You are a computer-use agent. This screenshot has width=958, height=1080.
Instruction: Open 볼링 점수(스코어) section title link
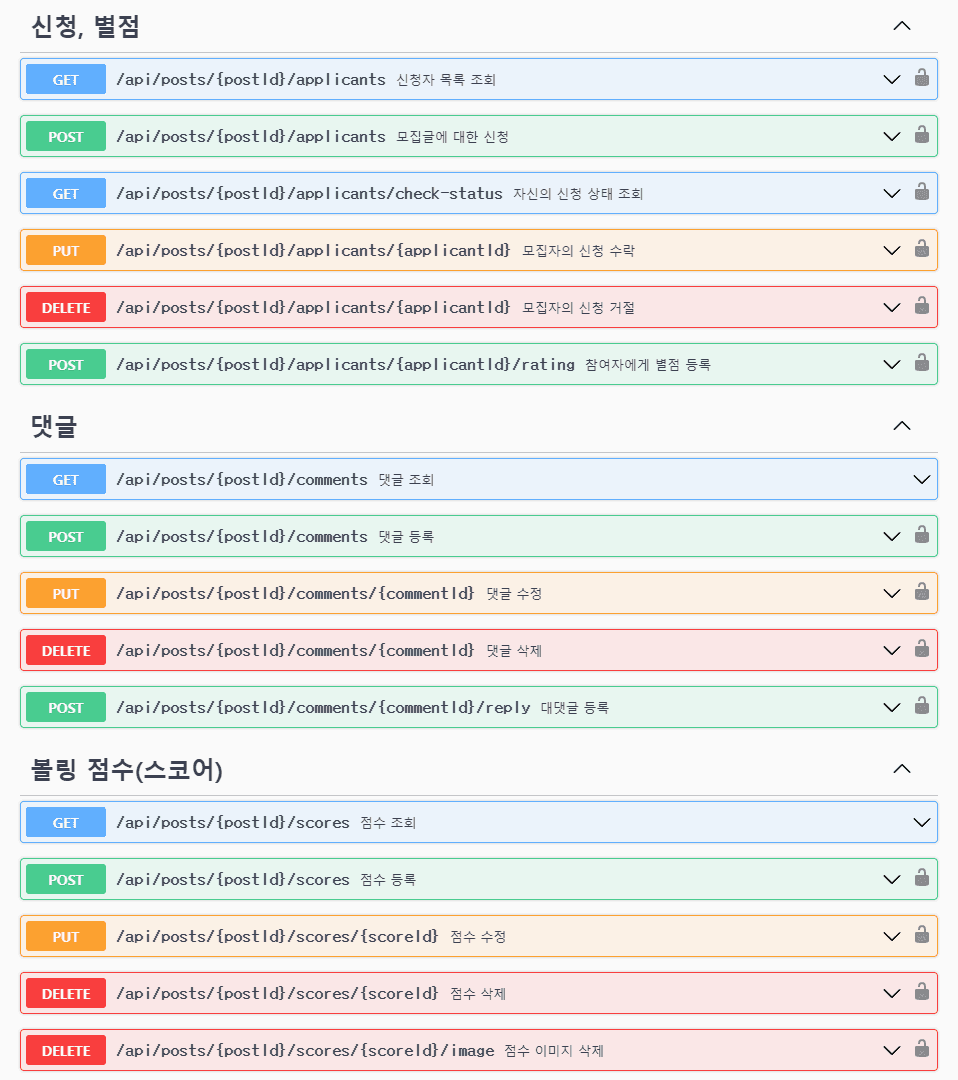(x=127, y=769)
